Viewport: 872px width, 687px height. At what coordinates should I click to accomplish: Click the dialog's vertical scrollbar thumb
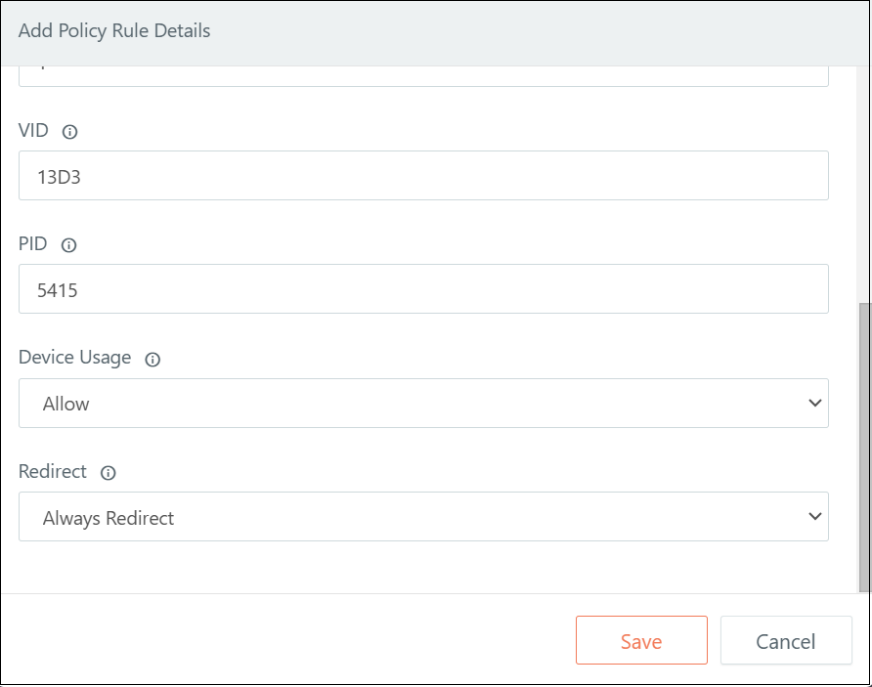pos(864,447)
